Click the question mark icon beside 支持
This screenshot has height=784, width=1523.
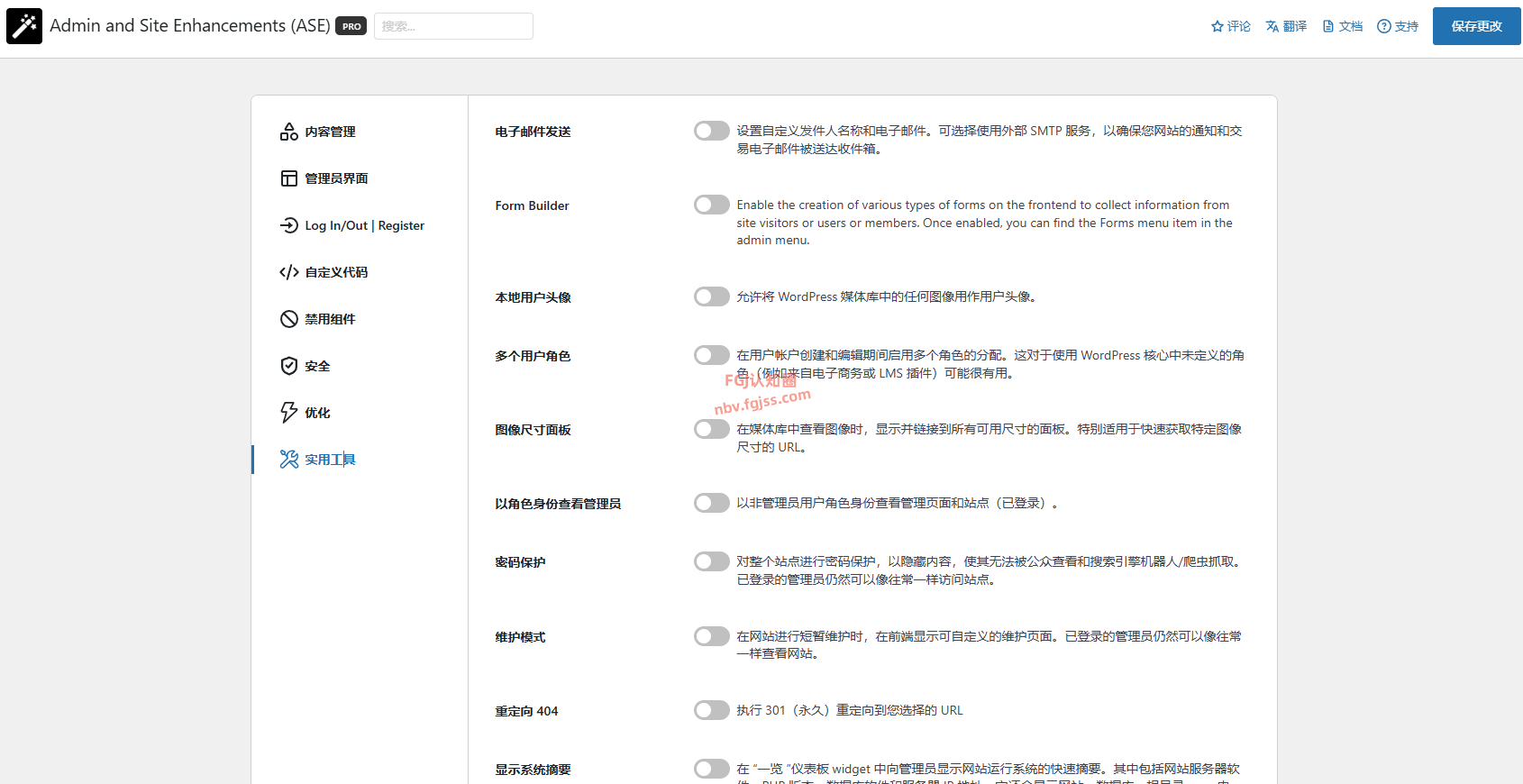1384,26
